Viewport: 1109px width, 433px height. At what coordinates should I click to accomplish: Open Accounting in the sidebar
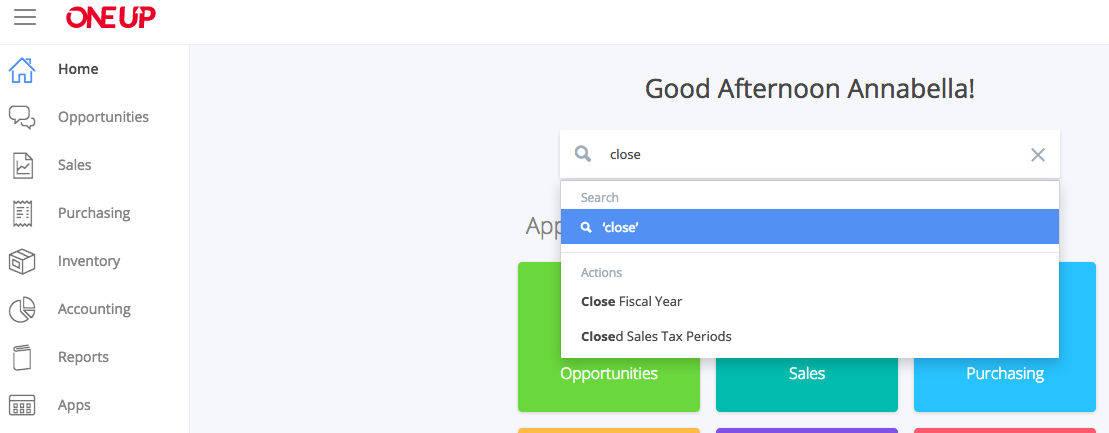click(94, 309)
